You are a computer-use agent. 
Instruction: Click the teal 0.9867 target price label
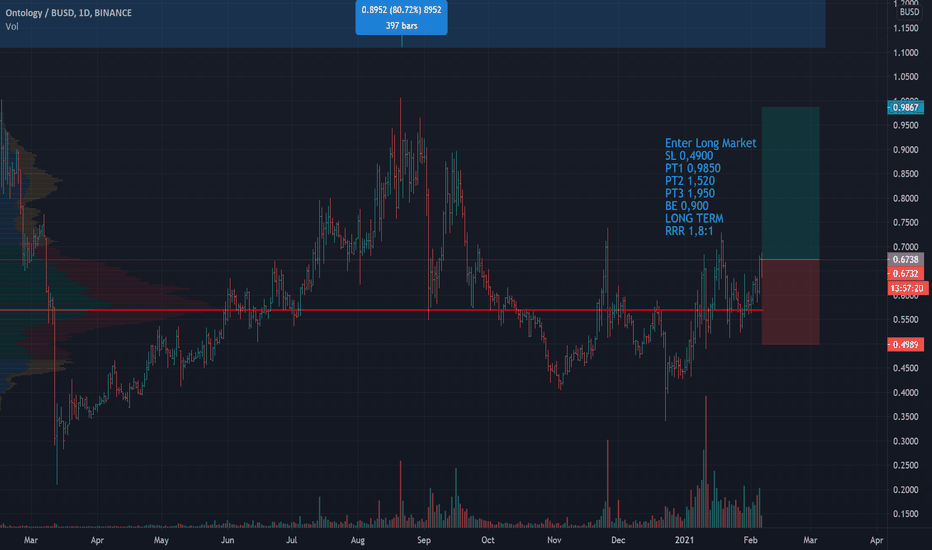click(x=905, y=108)
